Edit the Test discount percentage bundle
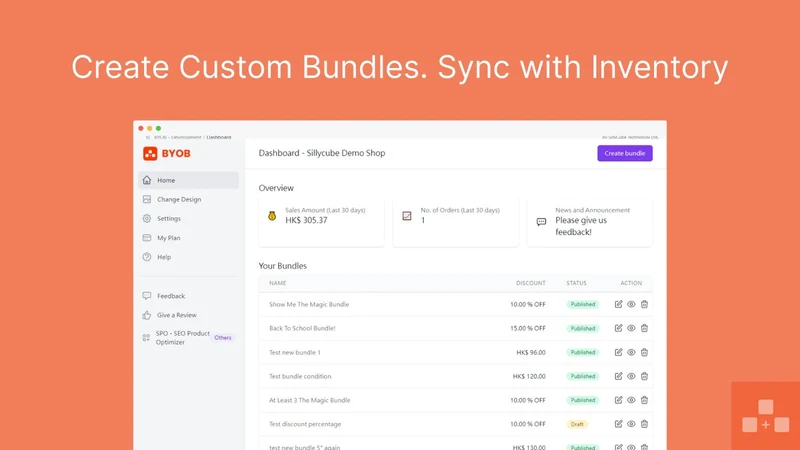The width and height of the screenshot is (800, 450). pos(618,424)
